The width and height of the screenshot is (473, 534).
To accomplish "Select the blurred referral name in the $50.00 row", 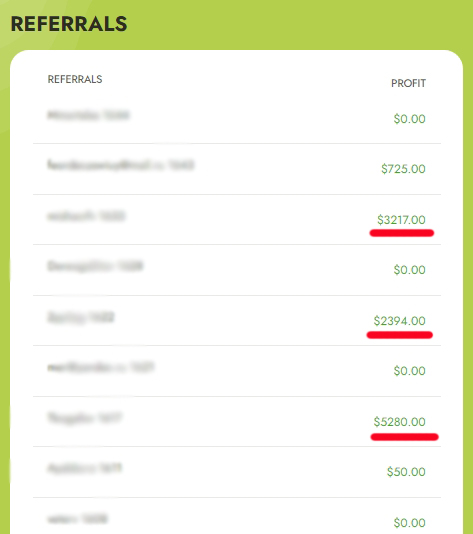I will 84,469.
